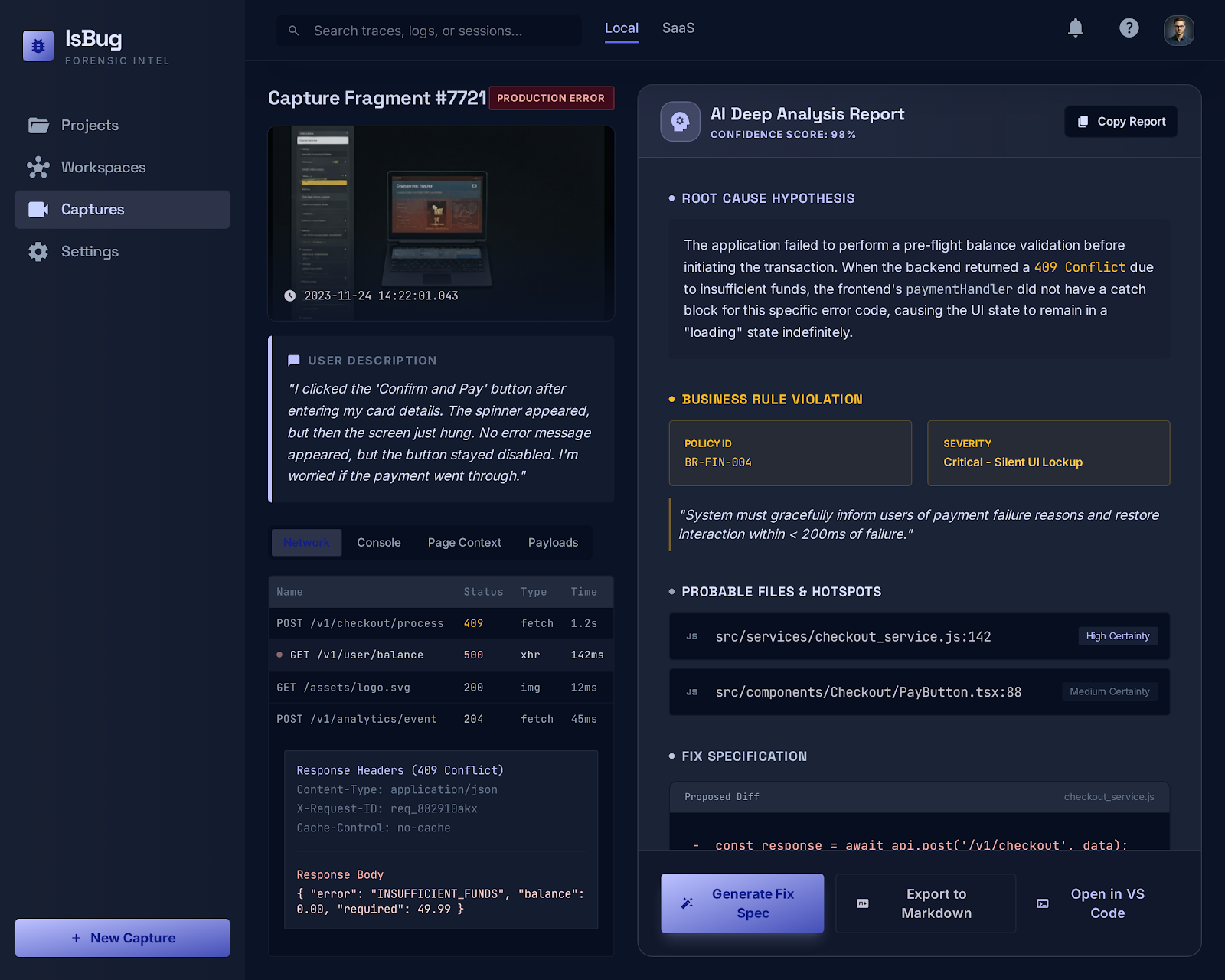This screenshot has width=1225, height=980.
Task: Open Projects from the sidebar
Action: 90,126
